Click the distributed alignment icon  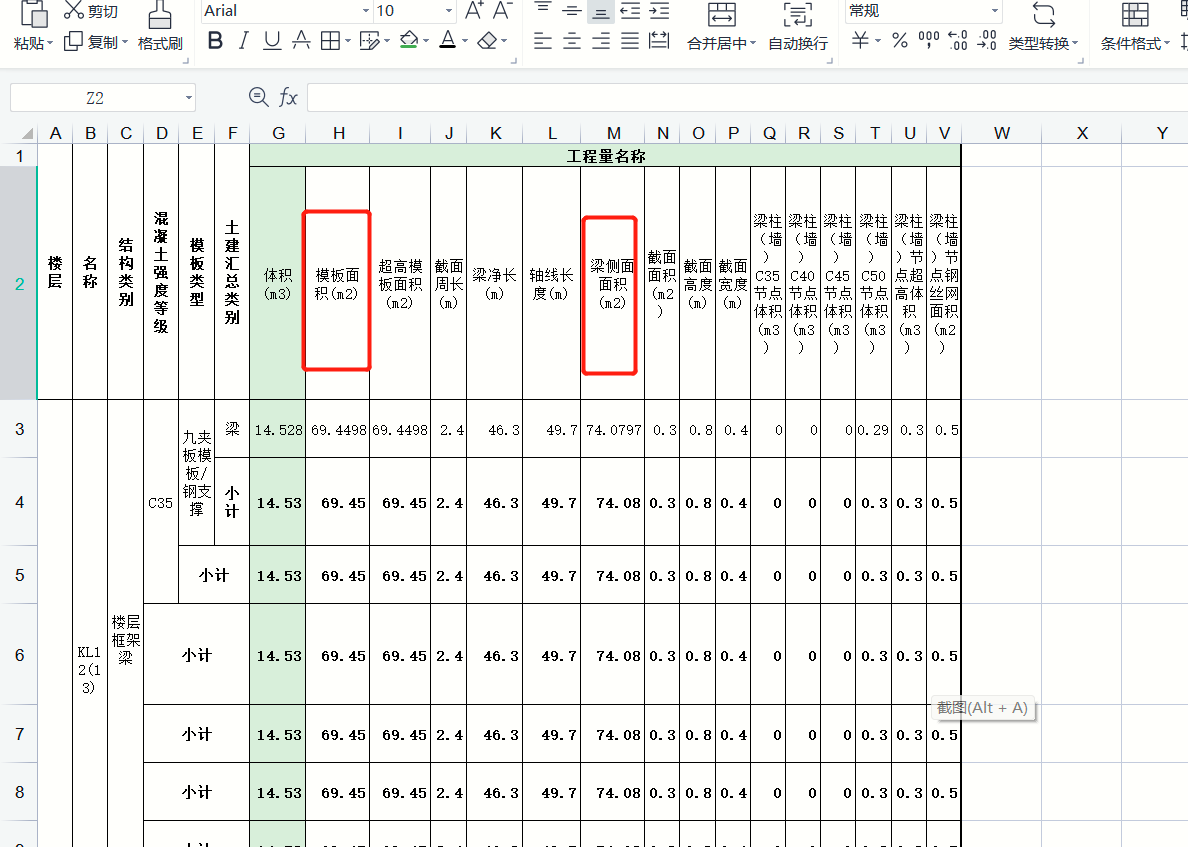tap(660, 41)
